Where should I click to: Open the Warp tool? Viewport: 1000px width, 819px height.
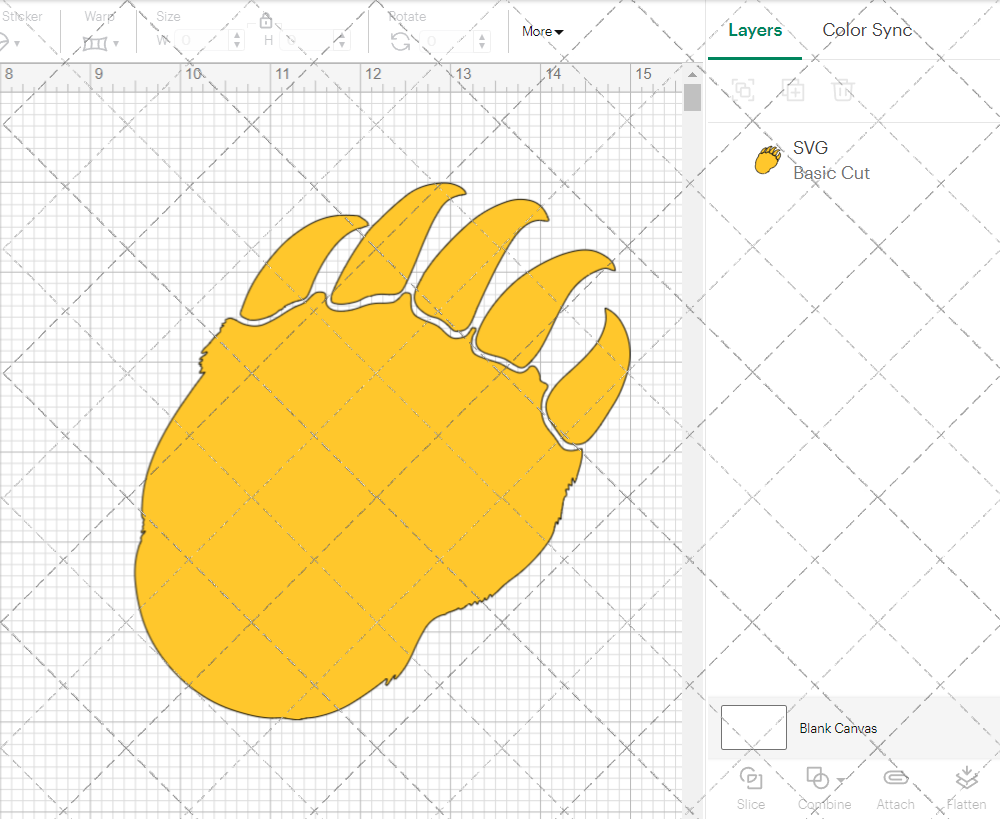click(x=97, y=44)
